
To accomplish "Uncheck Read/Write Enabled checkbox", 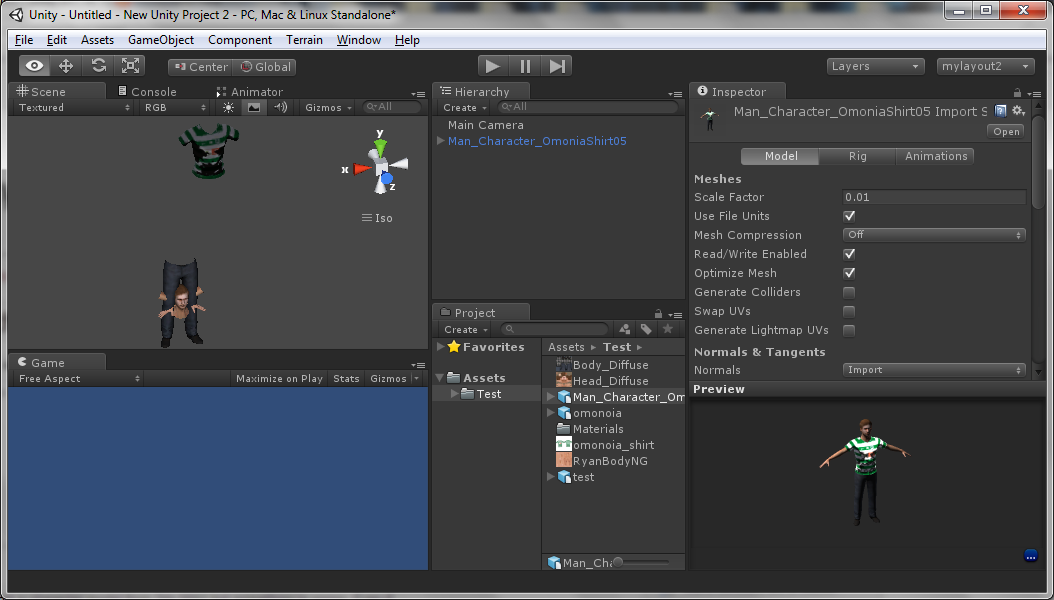I will coord(849,254).
